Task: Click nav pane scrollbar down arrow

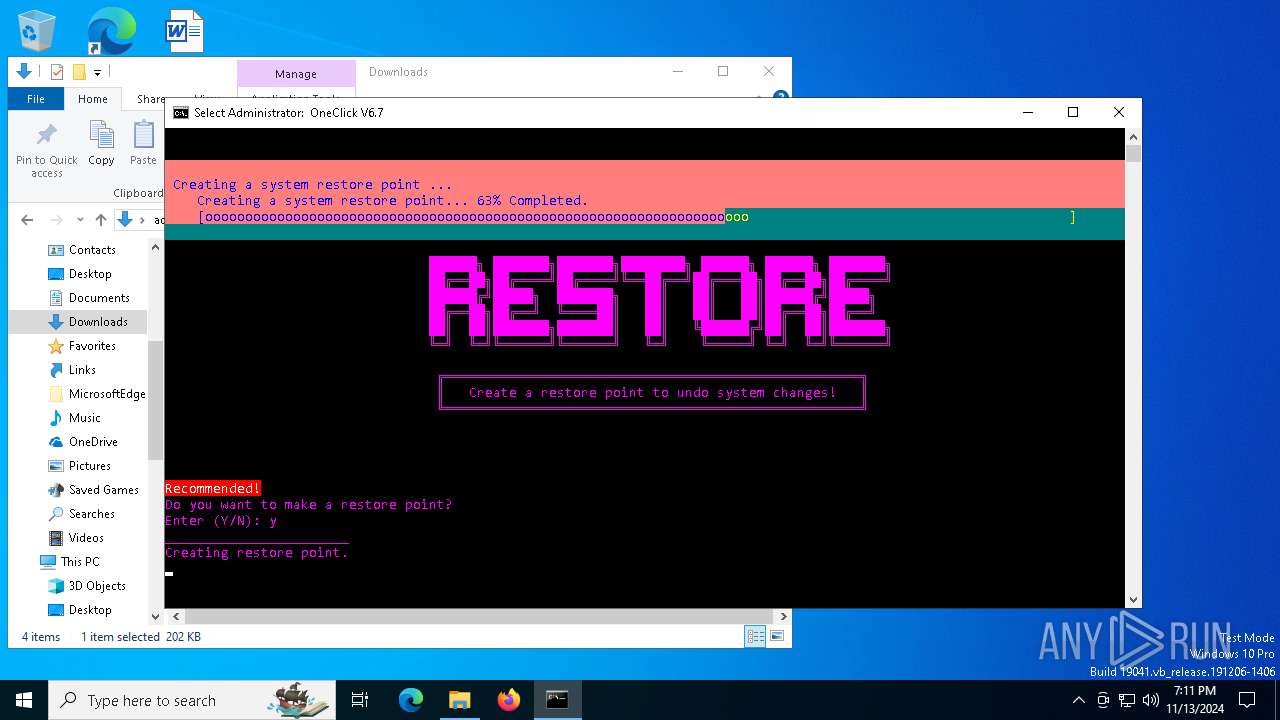Action: coord(155,617)
